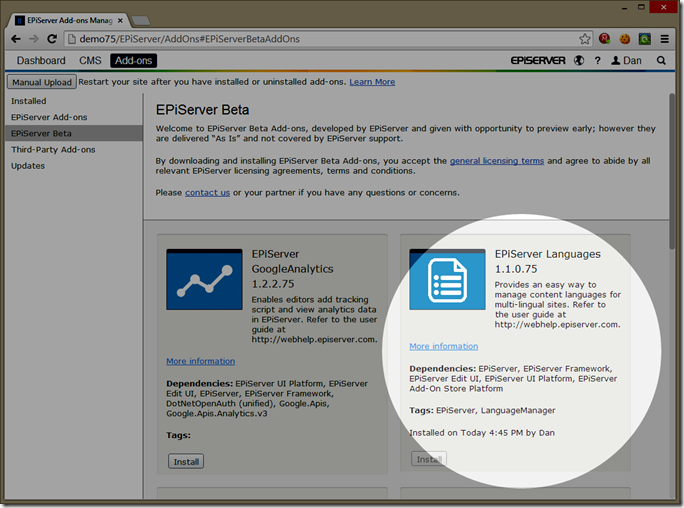Click More information under EPiServer Languages
The height and width of the screenshot is (508, 684).
tap(443, 346)
